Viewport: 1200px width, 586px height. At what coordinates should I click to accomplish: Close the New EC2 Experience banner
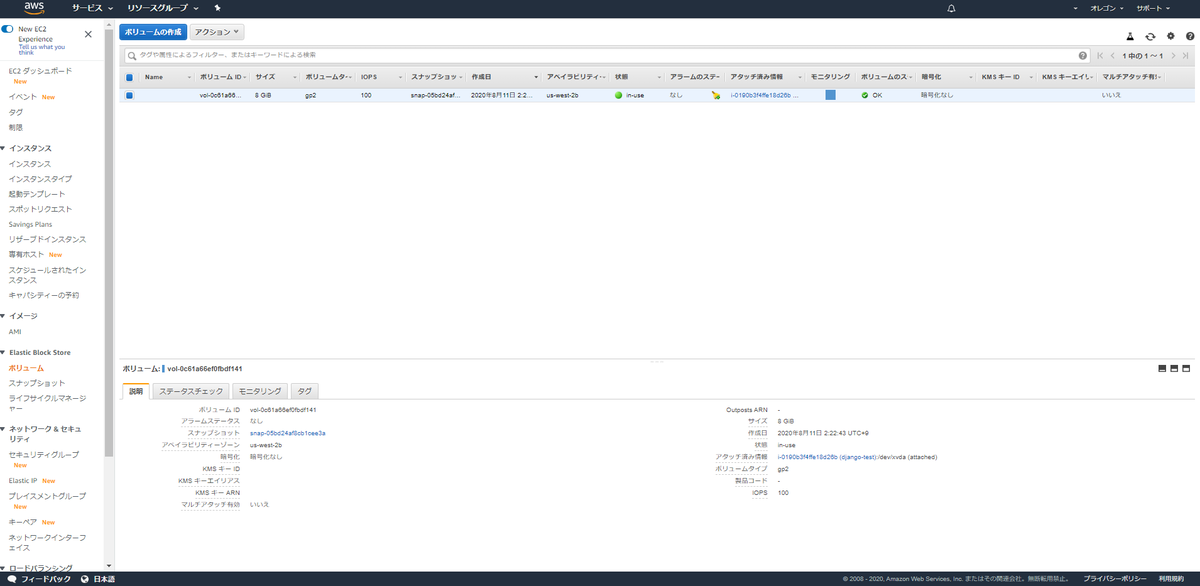tap(88, 34)
